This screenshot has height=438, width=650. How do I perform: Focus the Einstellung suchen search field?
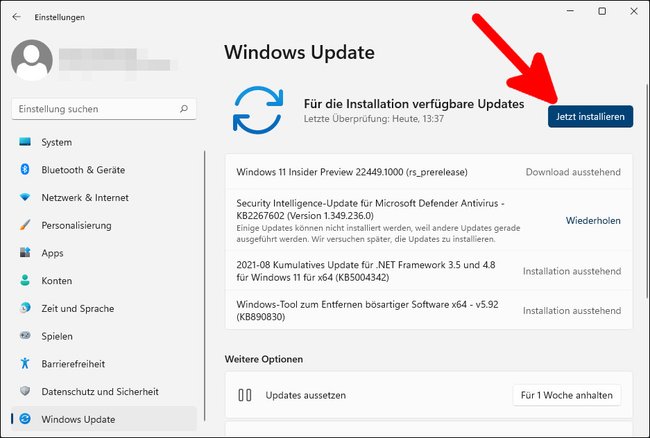pos(104,109)
